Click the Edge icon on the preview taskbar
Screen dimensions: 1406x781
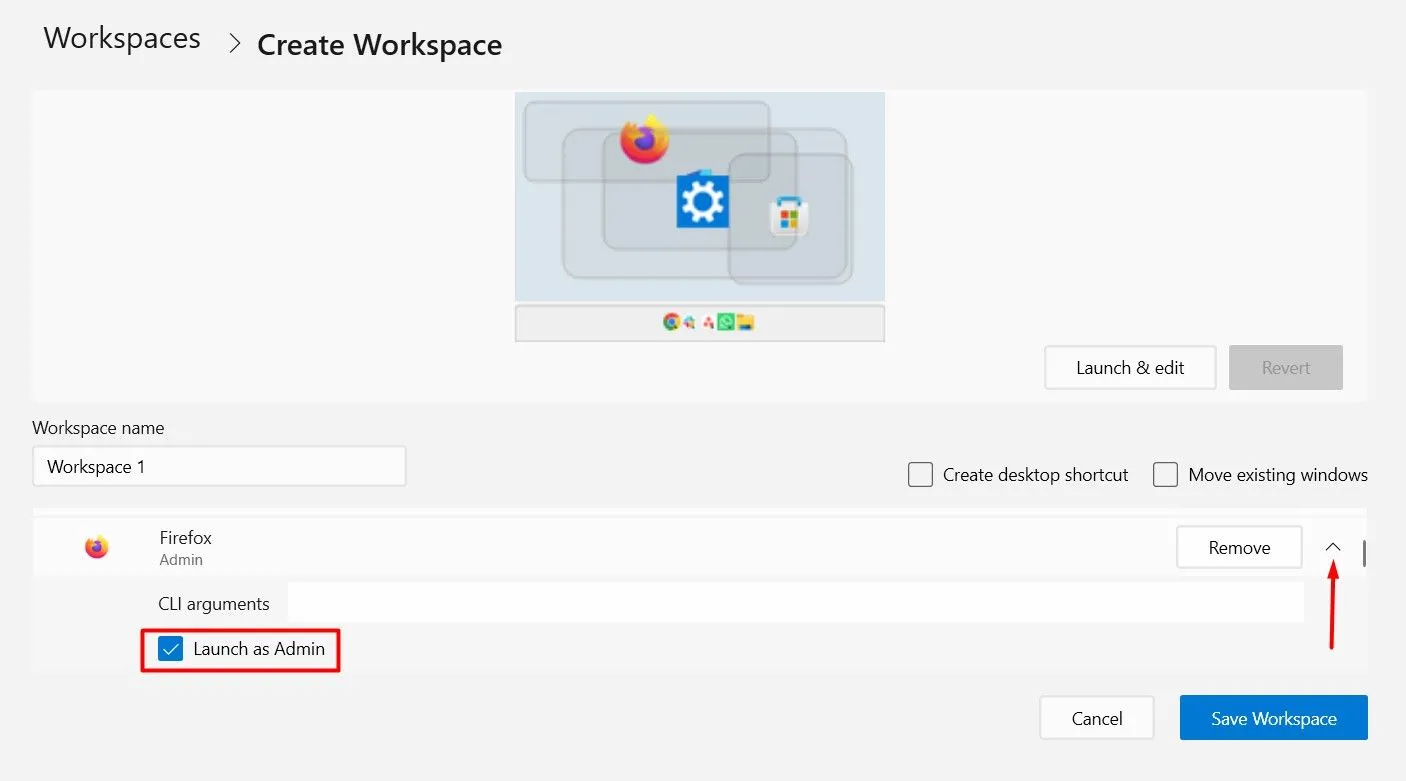(689, 322)
